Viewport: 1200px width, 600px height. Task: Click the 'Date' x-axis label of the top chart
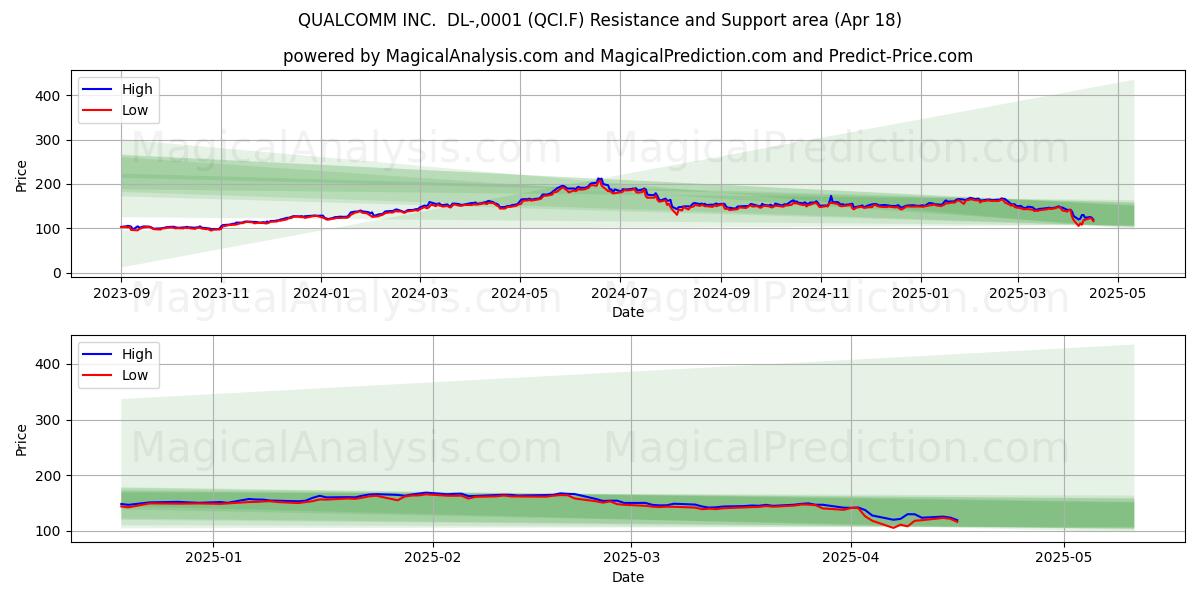tap(628, 313)
